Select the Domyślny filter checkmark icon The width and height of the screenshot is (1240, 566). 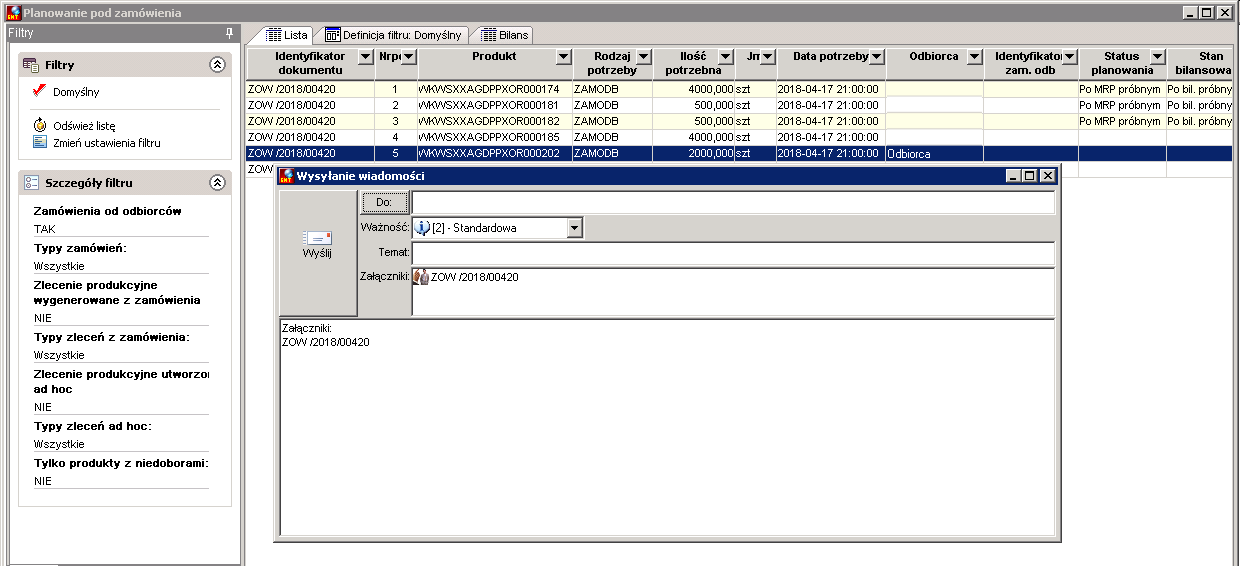40,91
